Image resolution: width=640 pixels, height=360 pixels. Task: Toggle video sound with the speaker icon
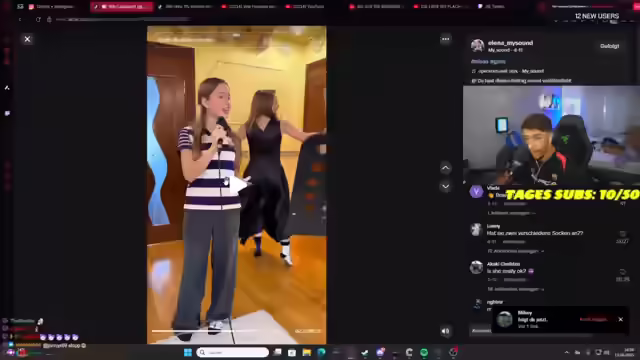(445, 331)
